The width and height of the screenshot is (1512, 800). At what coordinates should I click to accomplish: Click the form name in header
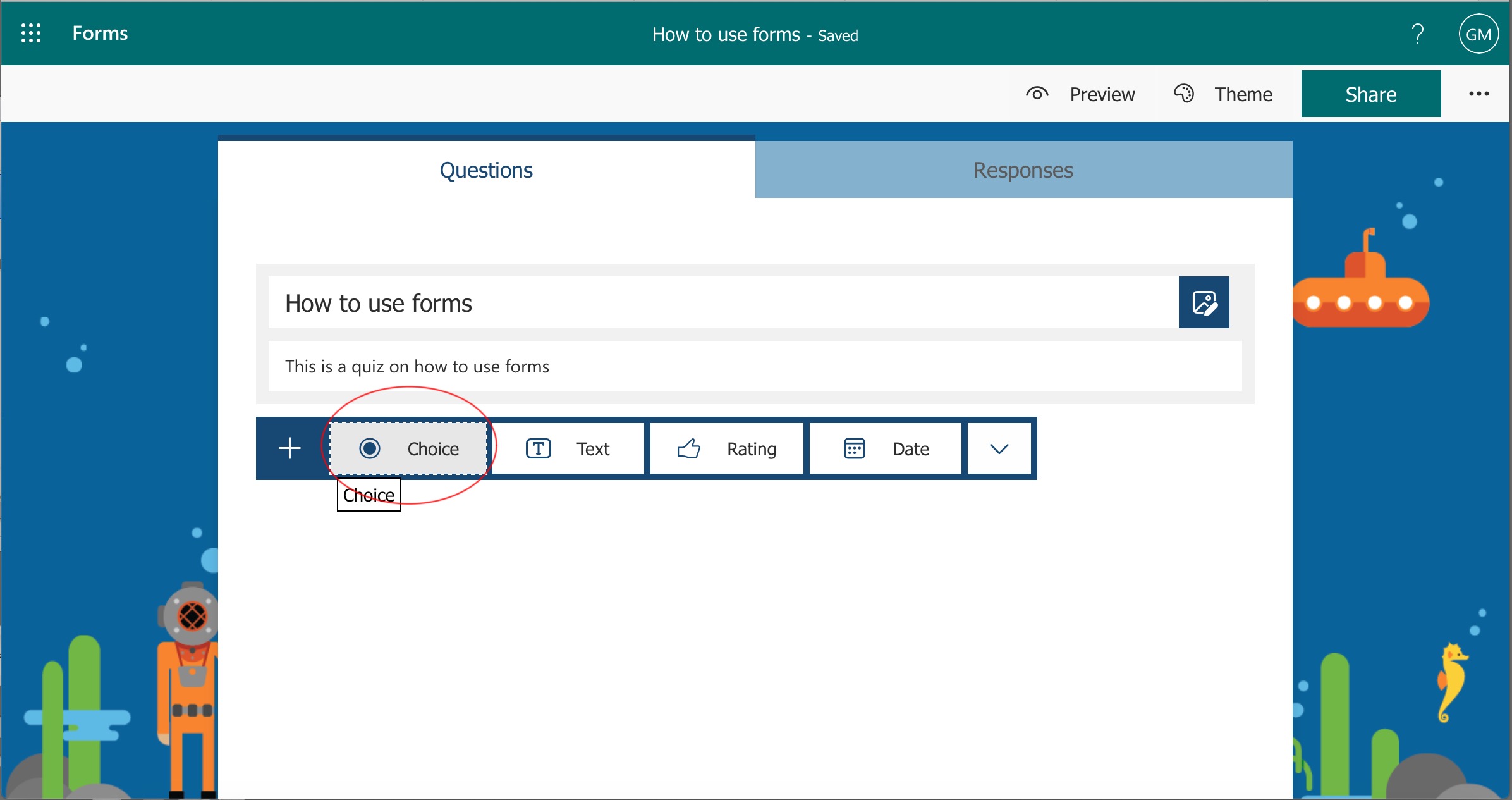(726, 34)
